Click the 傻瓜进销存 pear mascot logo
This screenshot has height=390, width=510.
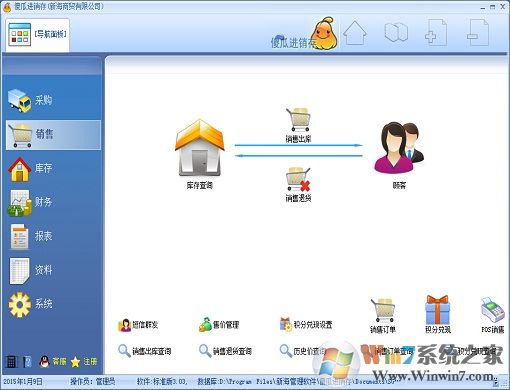[323, 33]
